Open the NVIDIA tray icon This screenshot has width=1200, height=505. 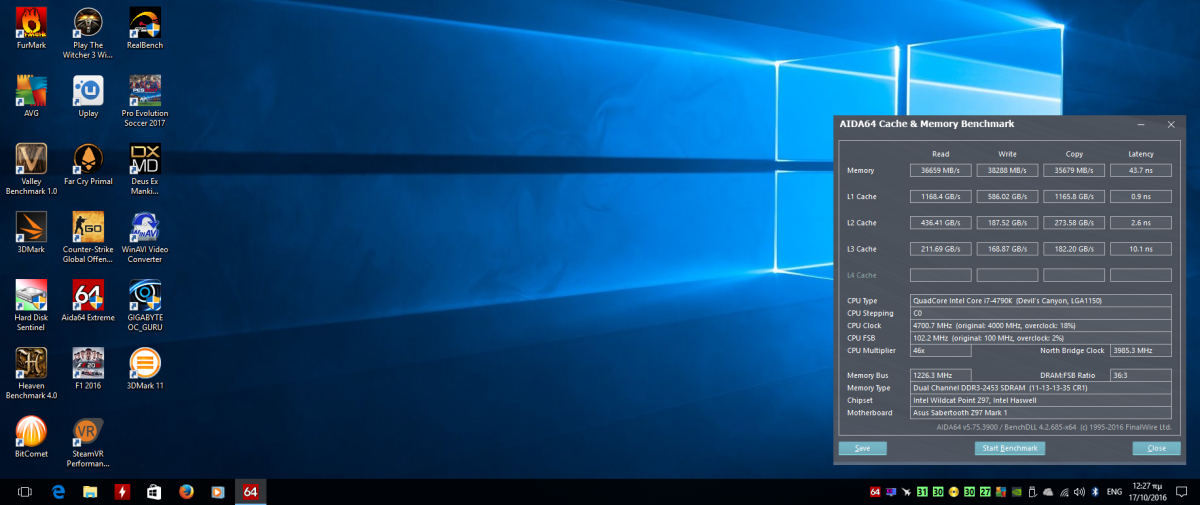(x=1017, y=492)
